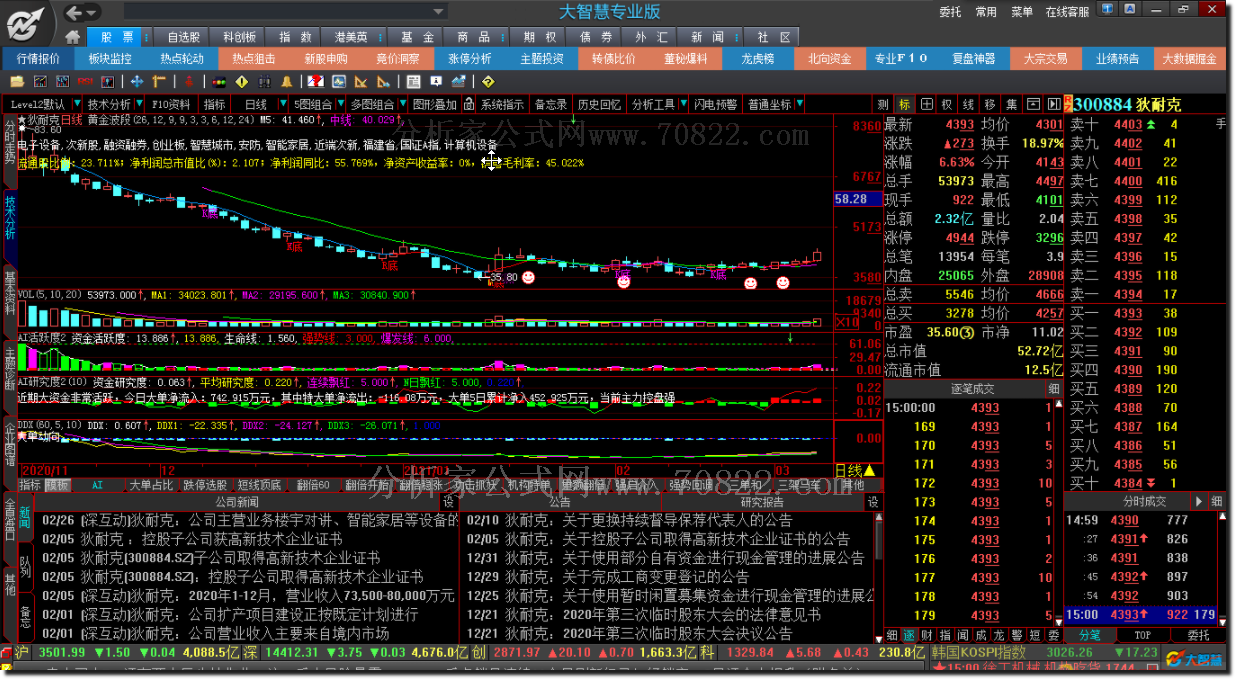Click the 行情报价 button
Viewport: 1236px width, 679px height.
(x=38, y=59)
